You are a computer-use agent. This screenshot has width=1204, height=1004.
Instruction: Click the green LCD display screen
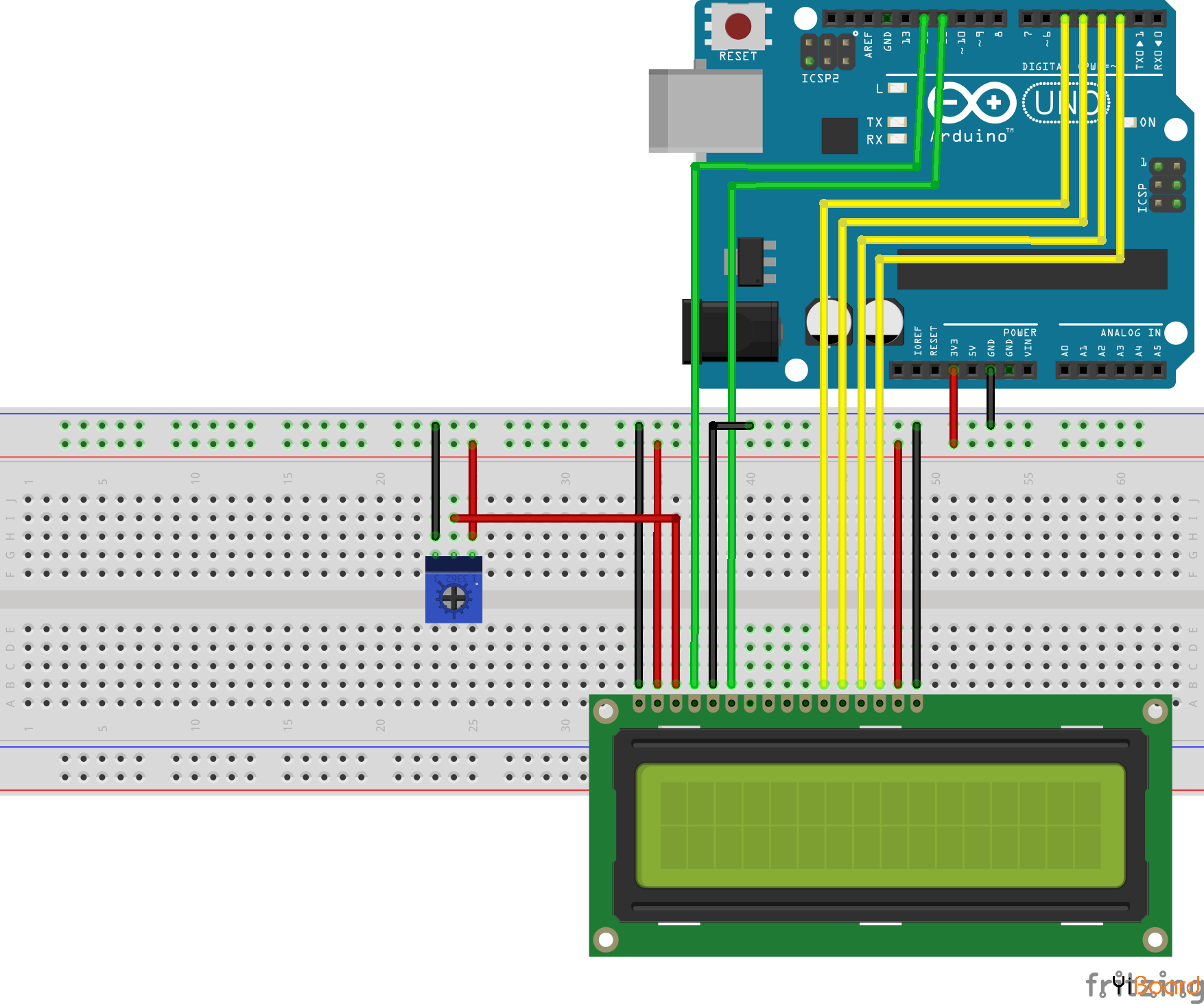click(880, 825)
